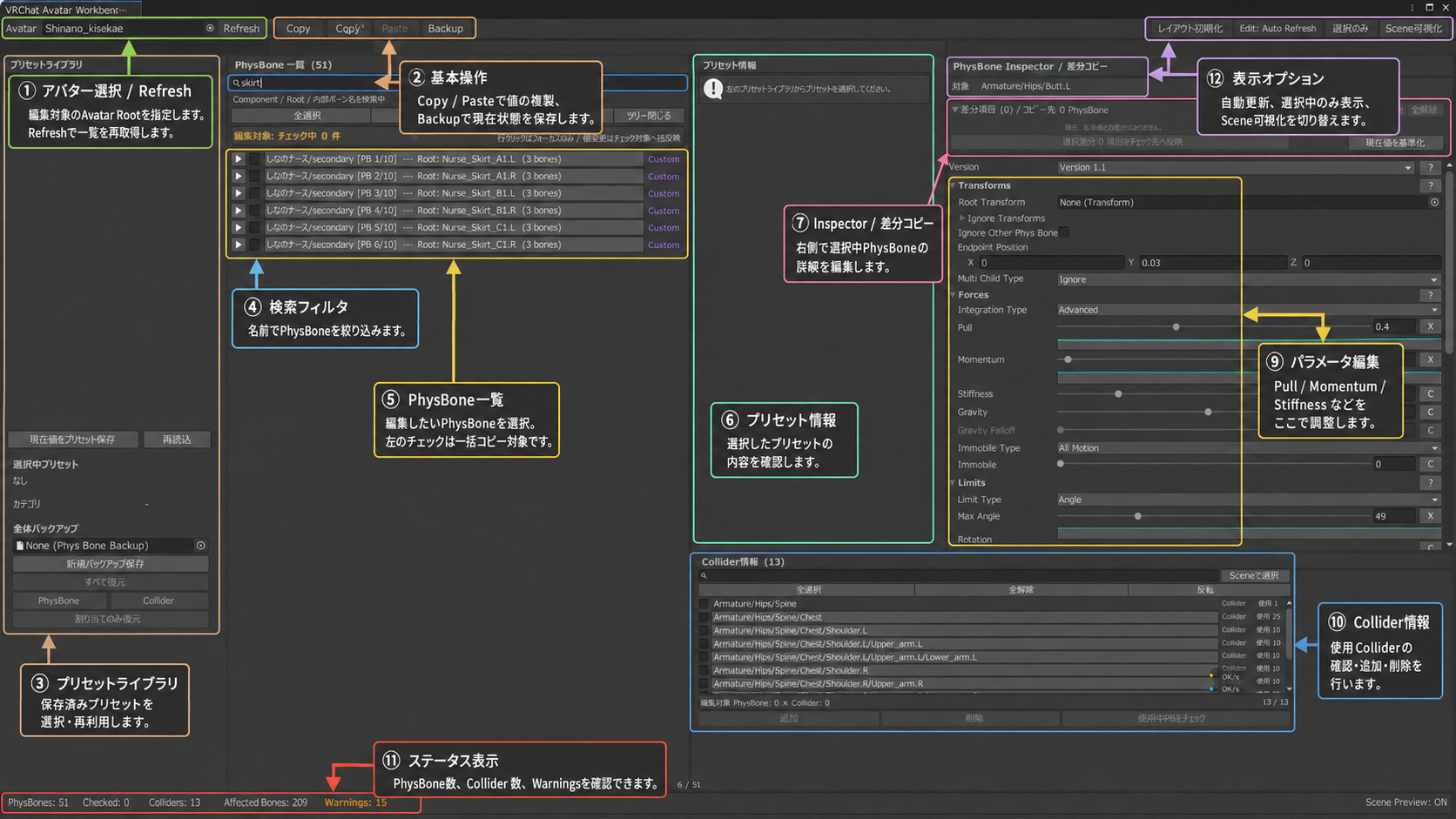This screenshot has height=819, width=1456.
Task: Click the Pull slider handle
Action: (1176, 327)
